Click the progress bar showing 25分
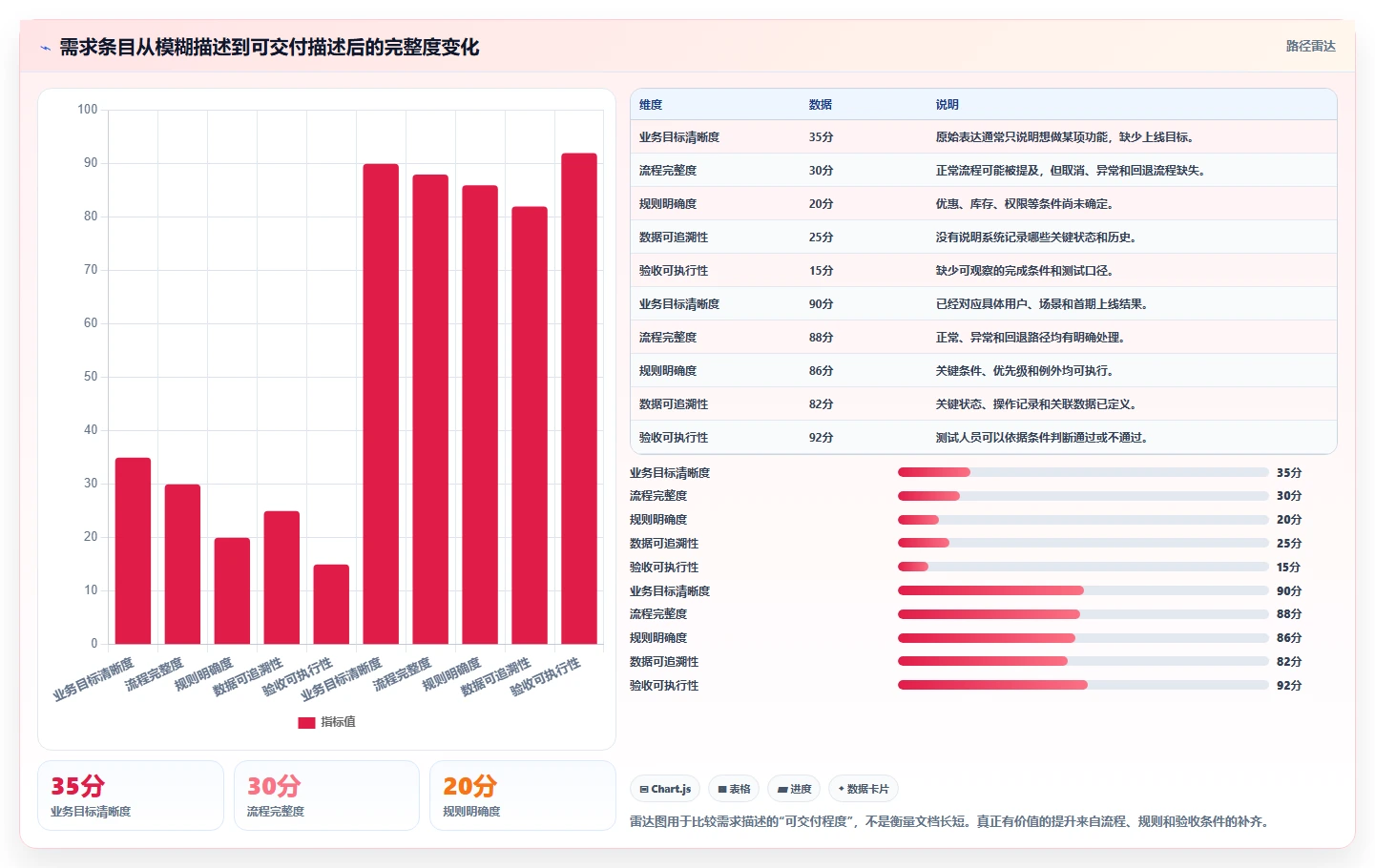 point(1083,544)
